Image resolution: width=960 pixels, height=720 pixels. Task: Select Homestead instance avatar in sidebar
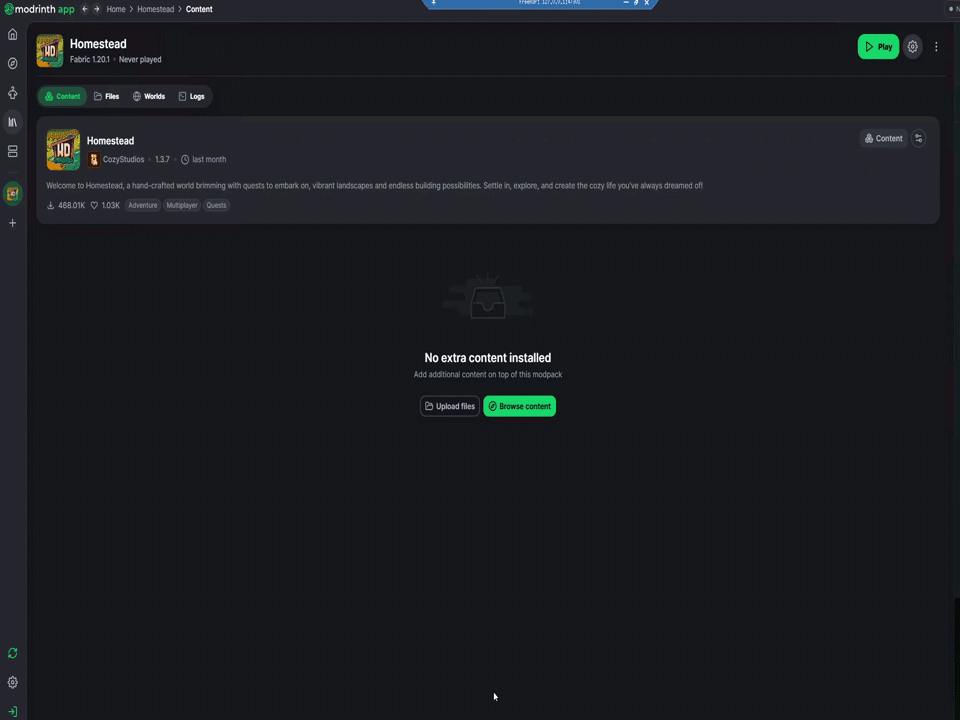[x=12, y=193]
